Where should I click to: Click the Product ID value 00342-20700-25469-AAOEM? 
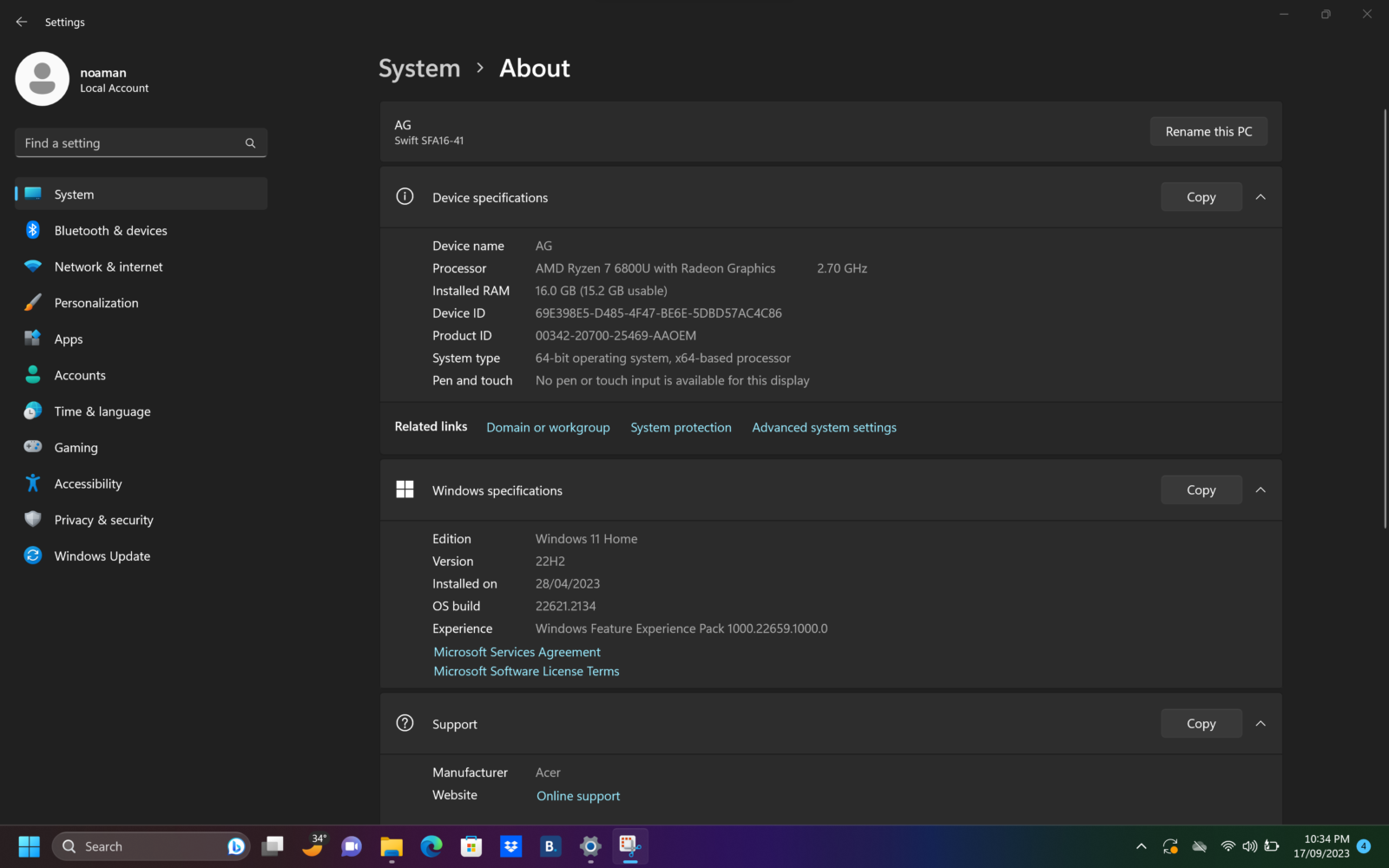click(616, 336)
